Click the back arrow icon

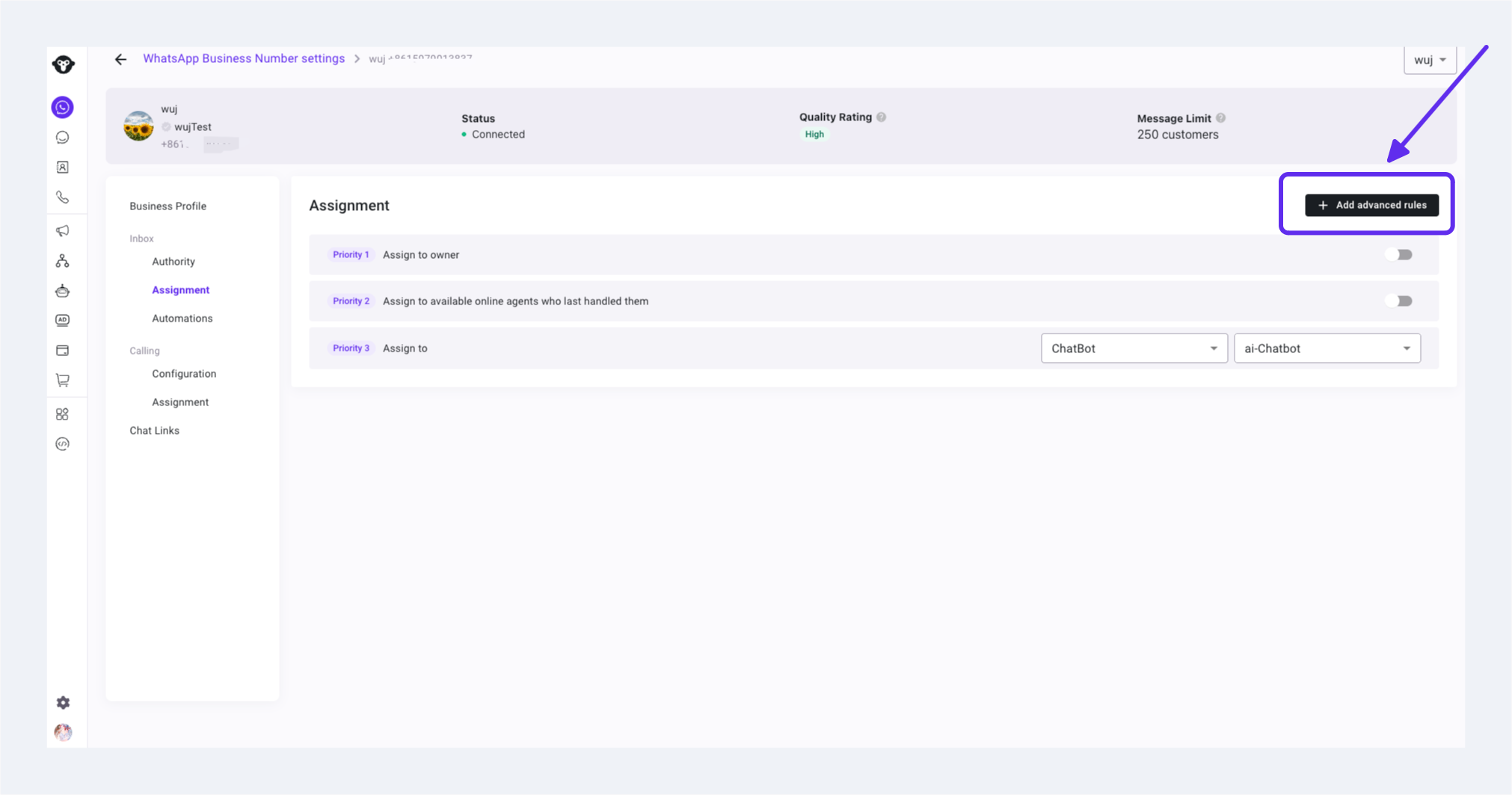pyautogui.click(x=120, y=59)
